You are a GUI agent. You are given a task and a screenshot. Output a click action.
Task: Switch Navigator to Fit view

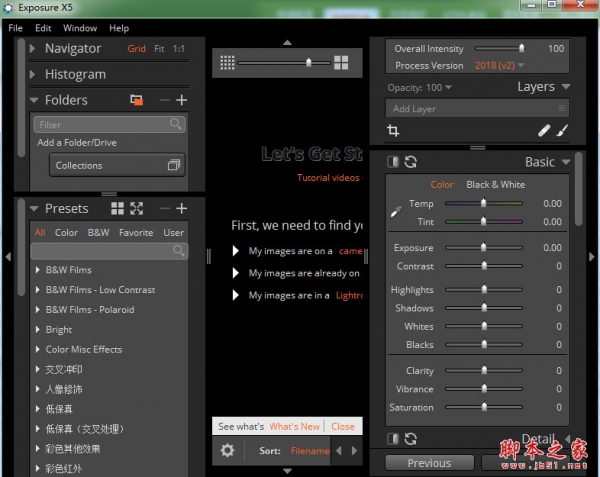click(x=159, y=49)
